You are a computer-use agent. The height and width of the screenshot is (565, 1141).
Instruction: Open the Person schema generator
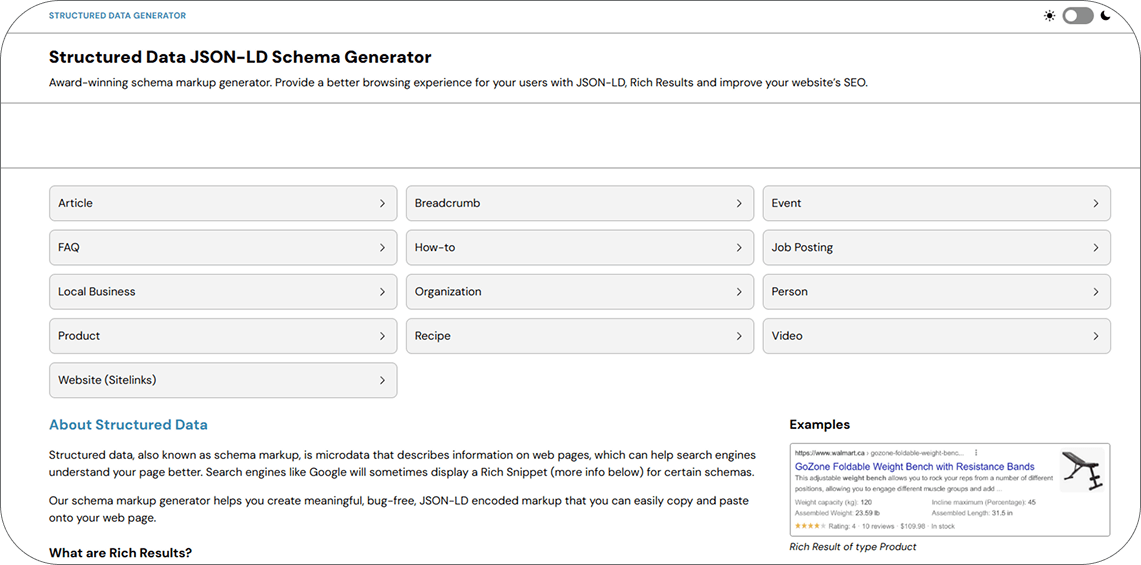click(936, 292)
